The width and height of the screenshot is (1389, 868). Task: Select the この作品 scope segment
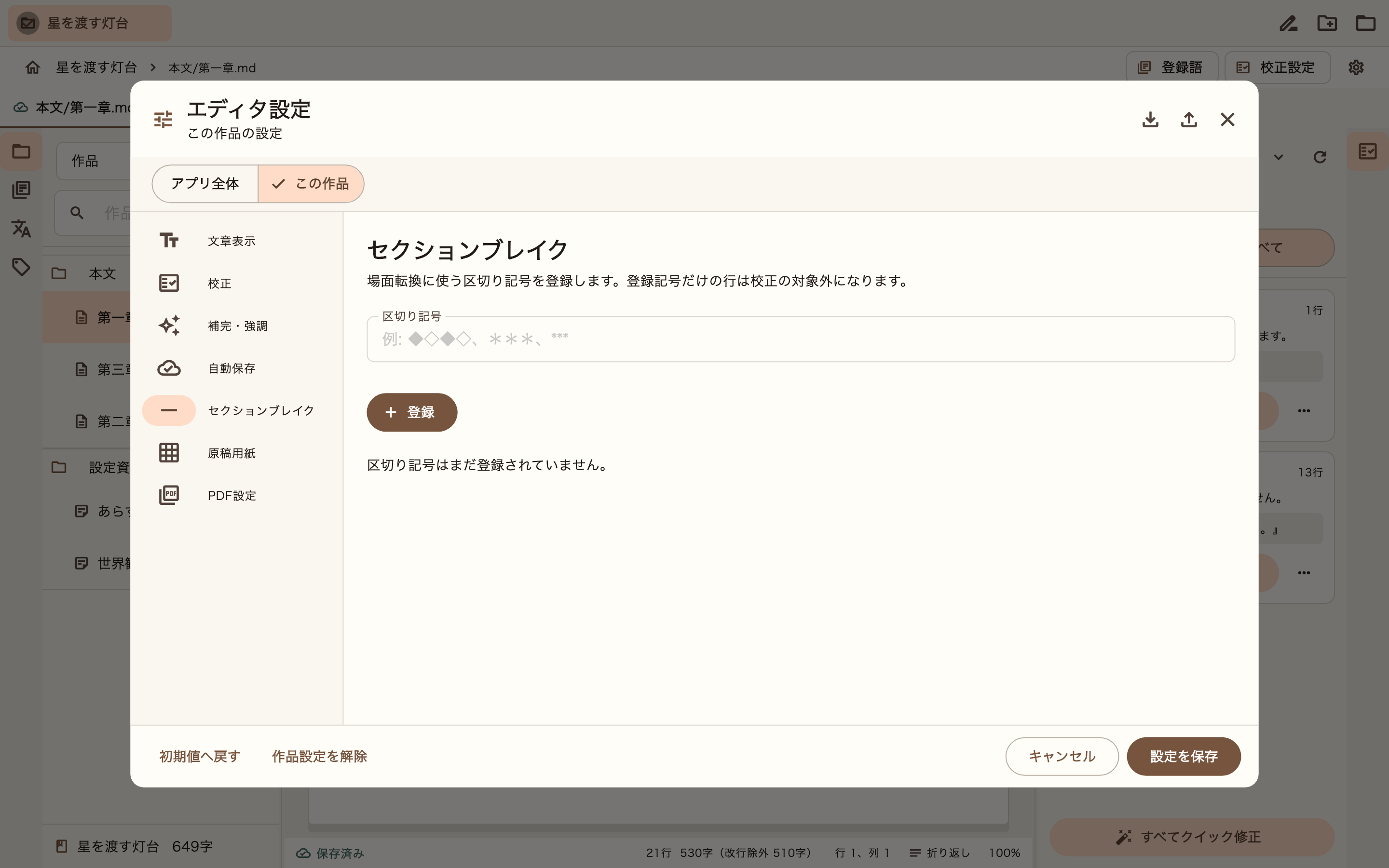coord(311,184)
